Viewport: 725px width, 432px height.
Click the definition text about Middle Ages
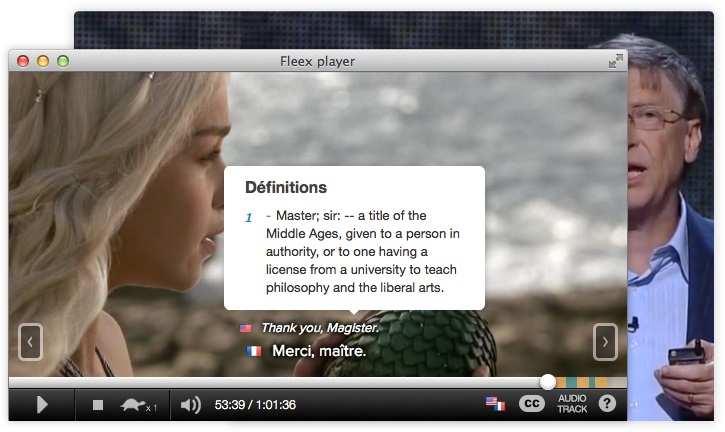[362, 252]
